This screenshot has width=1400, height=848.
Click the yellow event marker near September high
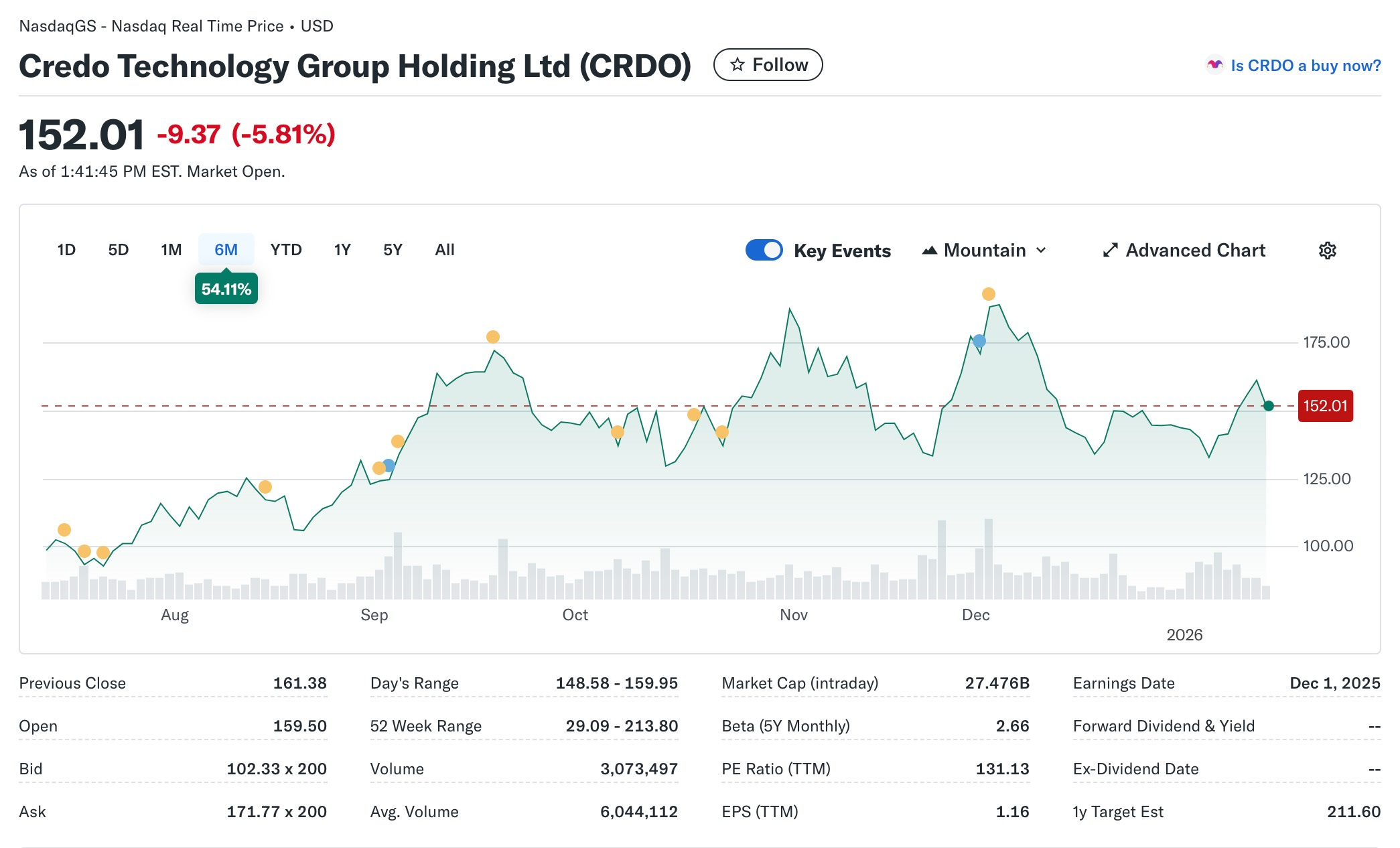(x=493, y=337)
